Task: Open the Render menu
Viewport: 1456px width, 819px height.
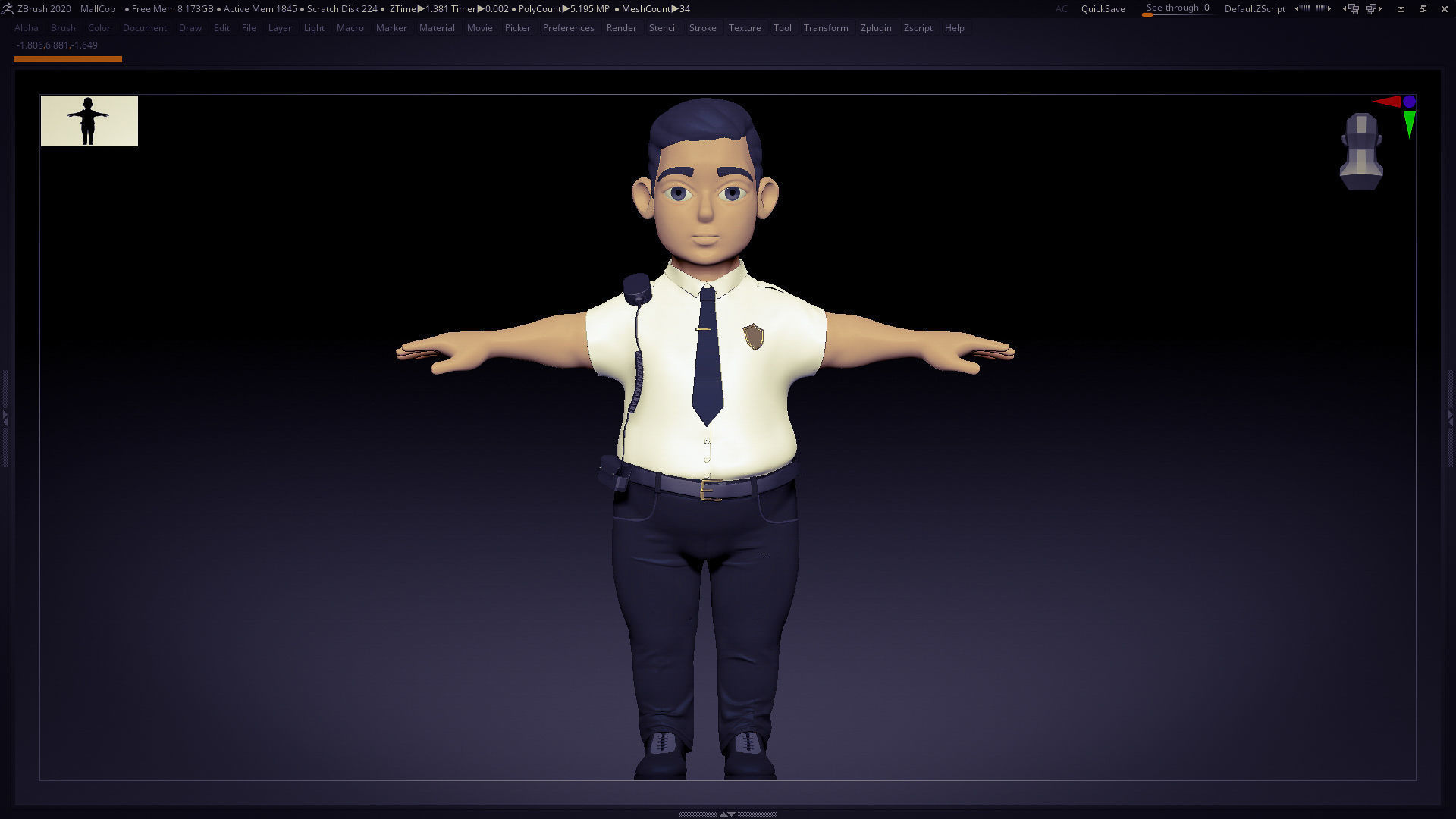Action: [621, 28]
